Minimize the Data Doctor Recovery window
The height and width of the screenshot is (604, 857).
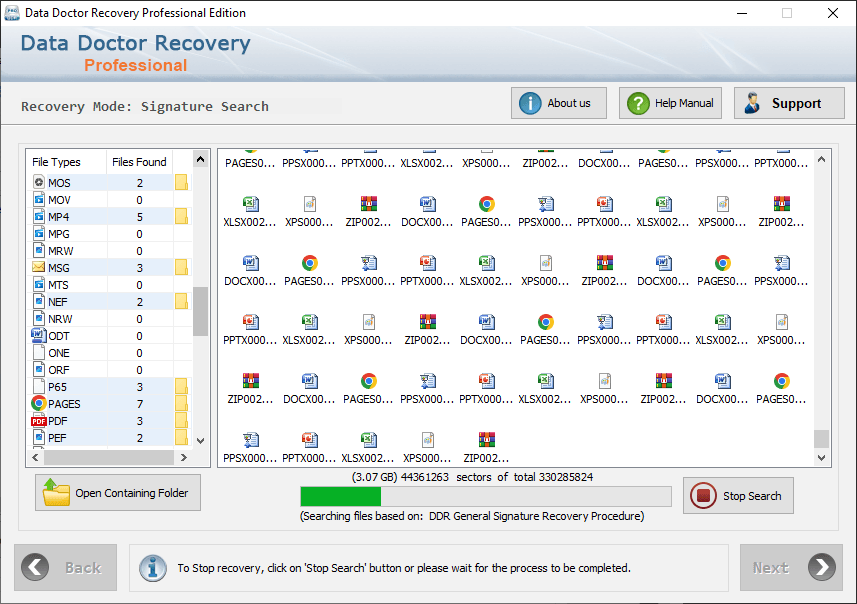(x=742, y=13)
